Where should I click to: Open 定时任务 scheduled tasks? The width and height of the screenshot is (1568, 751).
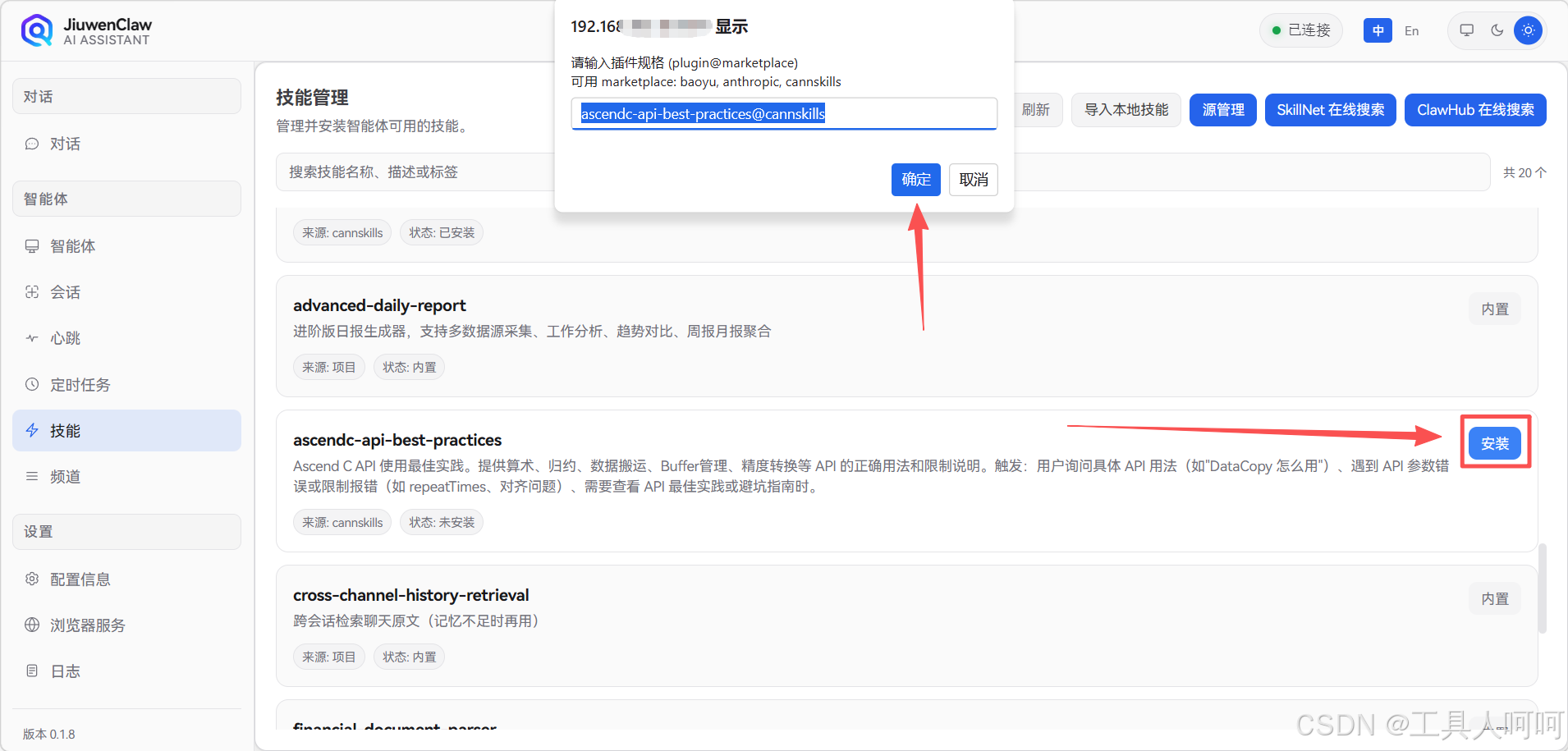(126, 385)
